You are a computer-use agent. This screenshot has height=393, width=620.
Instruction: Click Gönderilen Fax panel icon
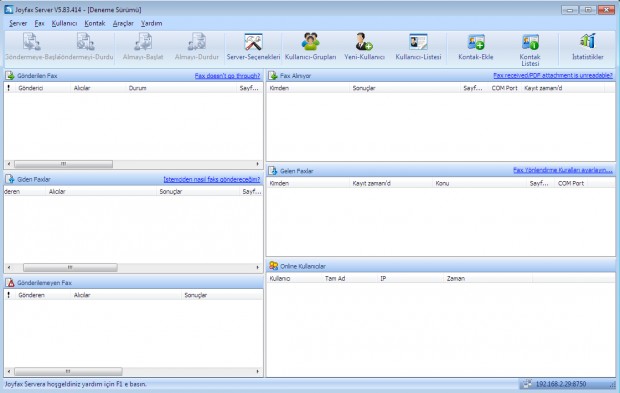point(10,76)
